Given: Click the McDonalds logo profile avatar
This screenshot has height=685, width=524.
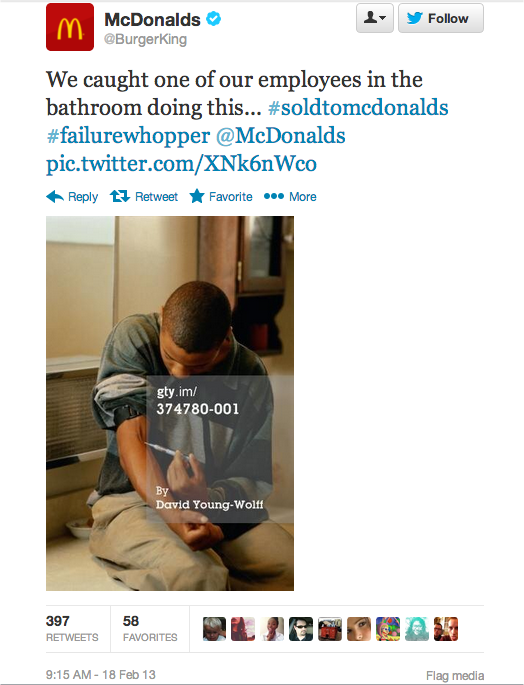Looking at the screenshot, I should click(x=70, y=27).
